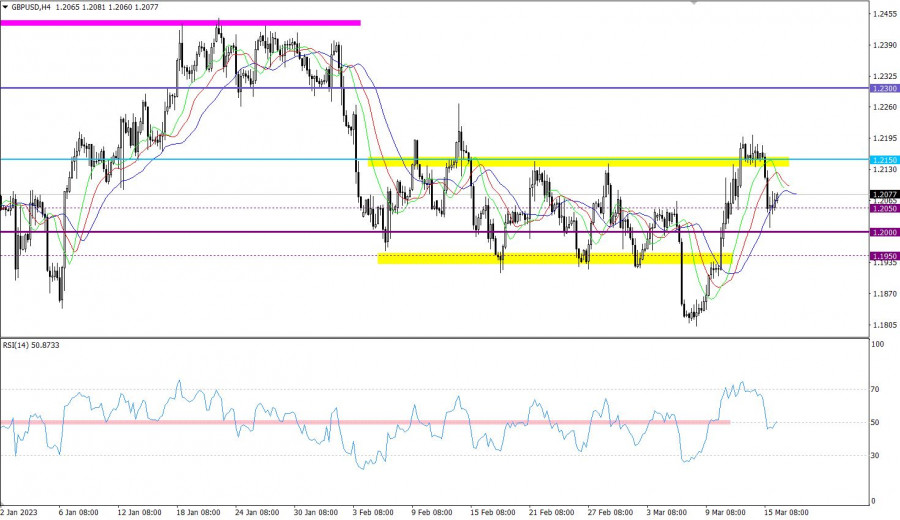
Task: Click the 1.2050 price level tag
Action: [x=884, y=208]
